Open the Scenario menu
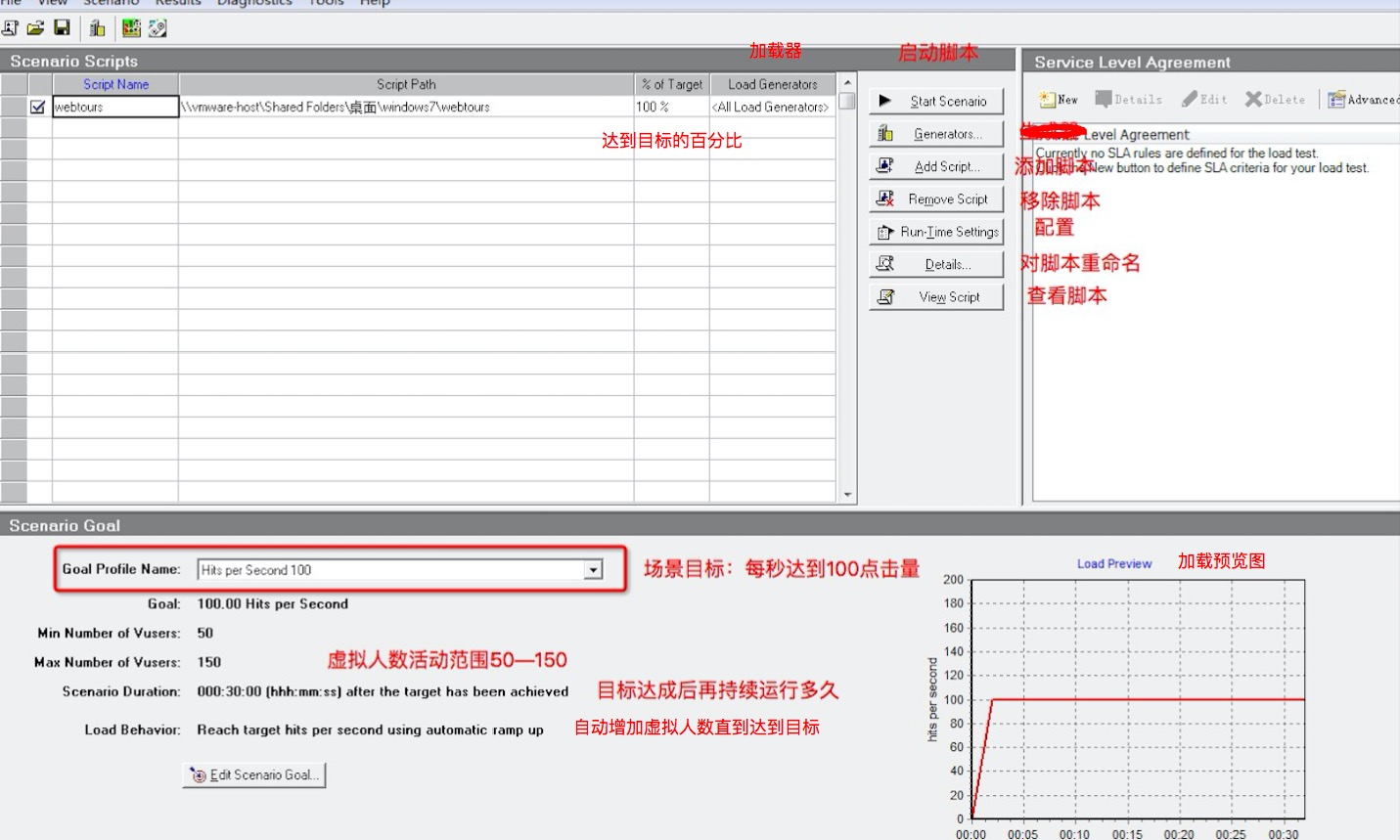Image resolution: width=1400 pixels, height=840 pixels. [x=110, y=3]
